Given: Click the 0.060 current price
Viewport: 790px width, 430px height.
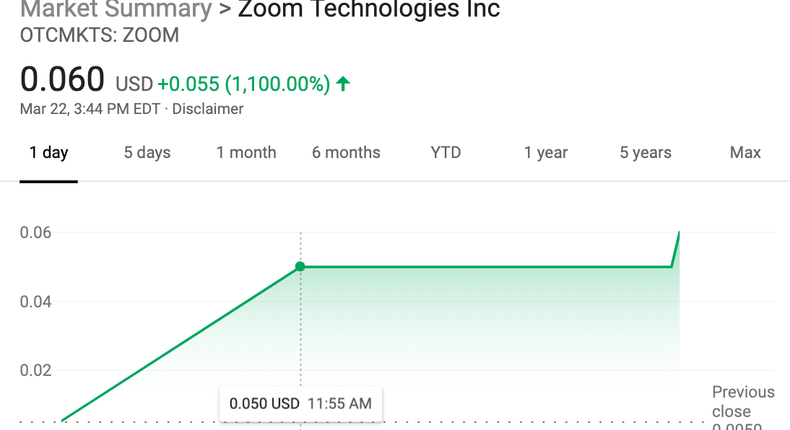Looking at the screenshot, I should pyautogui.click(x=62, y=79).
